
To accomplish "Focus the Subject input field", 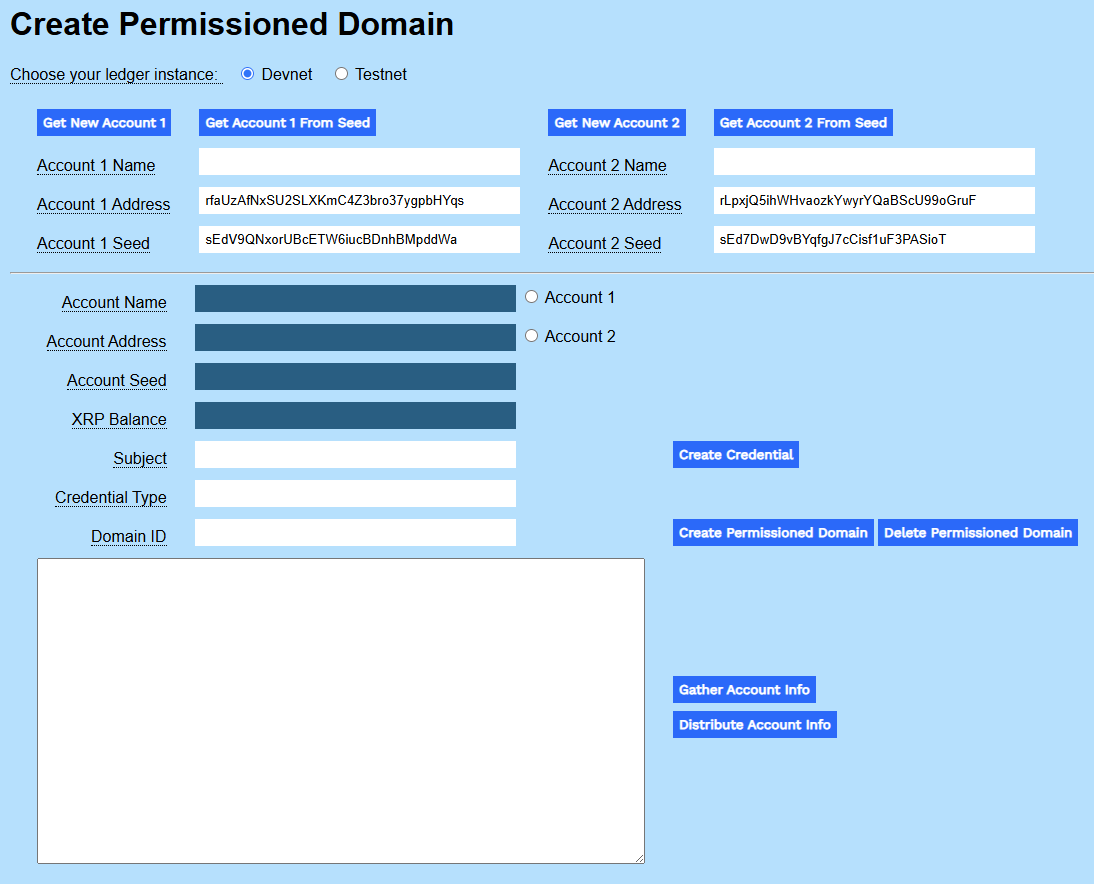I will tap(355, 455).
